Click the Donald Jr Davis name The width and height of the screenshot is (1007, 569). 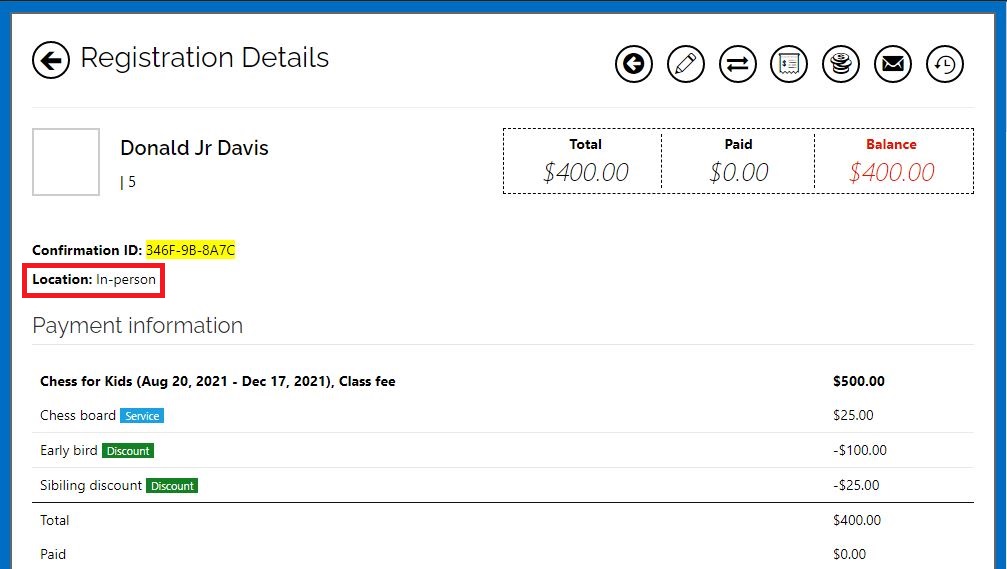point(194,148)
